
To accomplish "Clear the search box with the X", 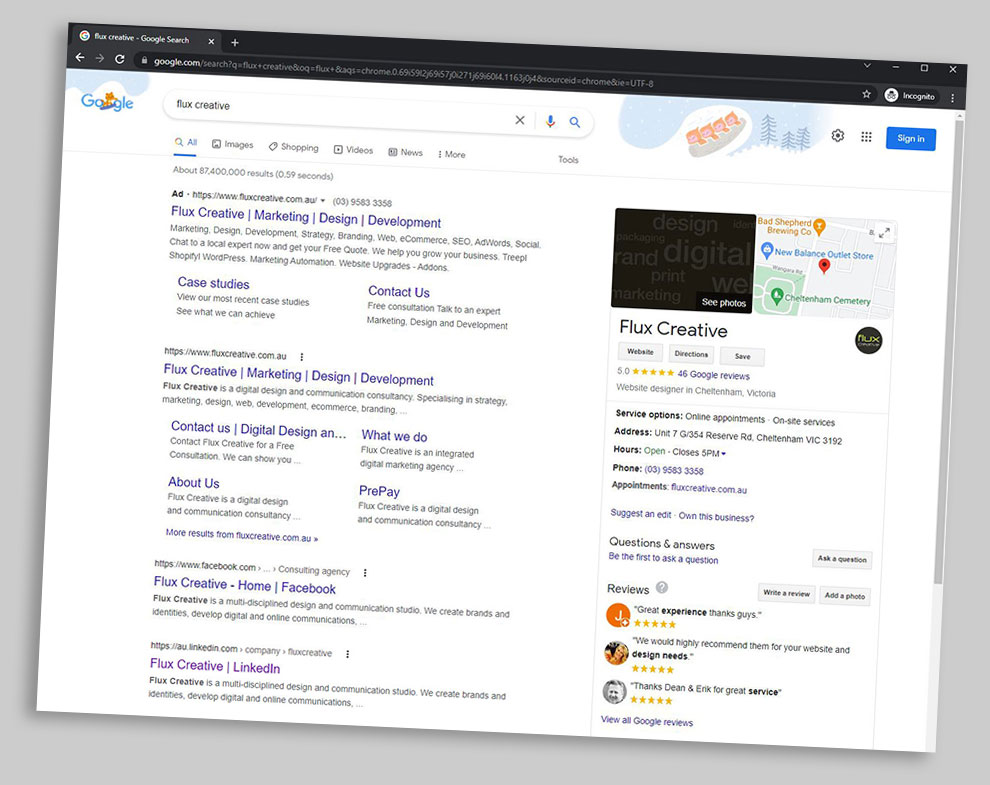I will 520,120.
